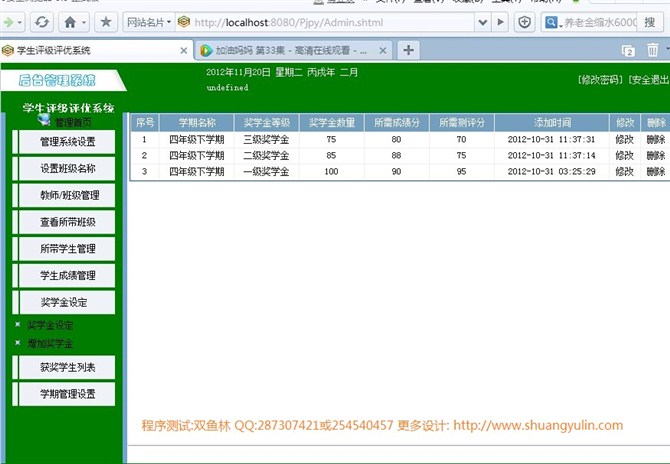Click the 安全退出 link

[648, 79]
